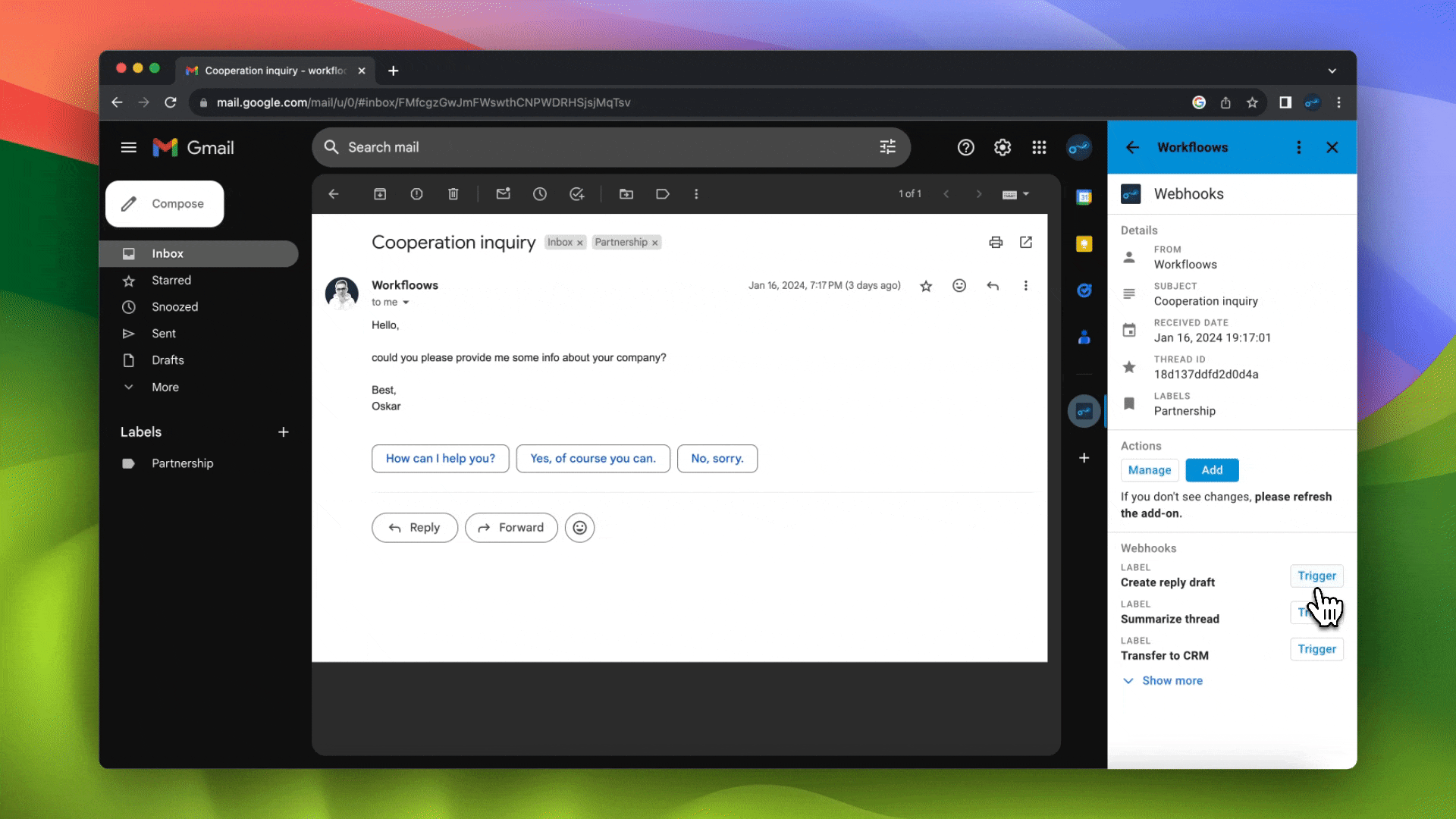Screen dimensions: 1456x819
Task: Expand the More folders list in sidebar
Action: click(165, 388)
